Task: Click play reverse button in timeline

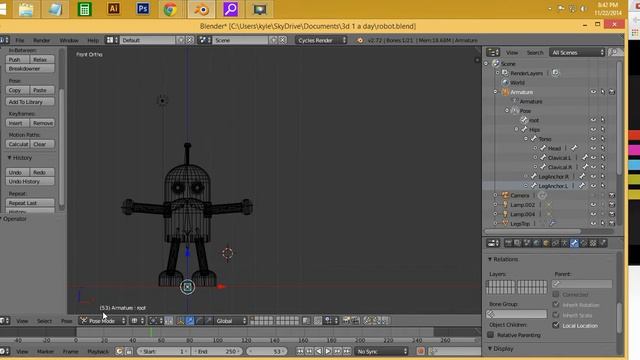Action: [319, 351]
